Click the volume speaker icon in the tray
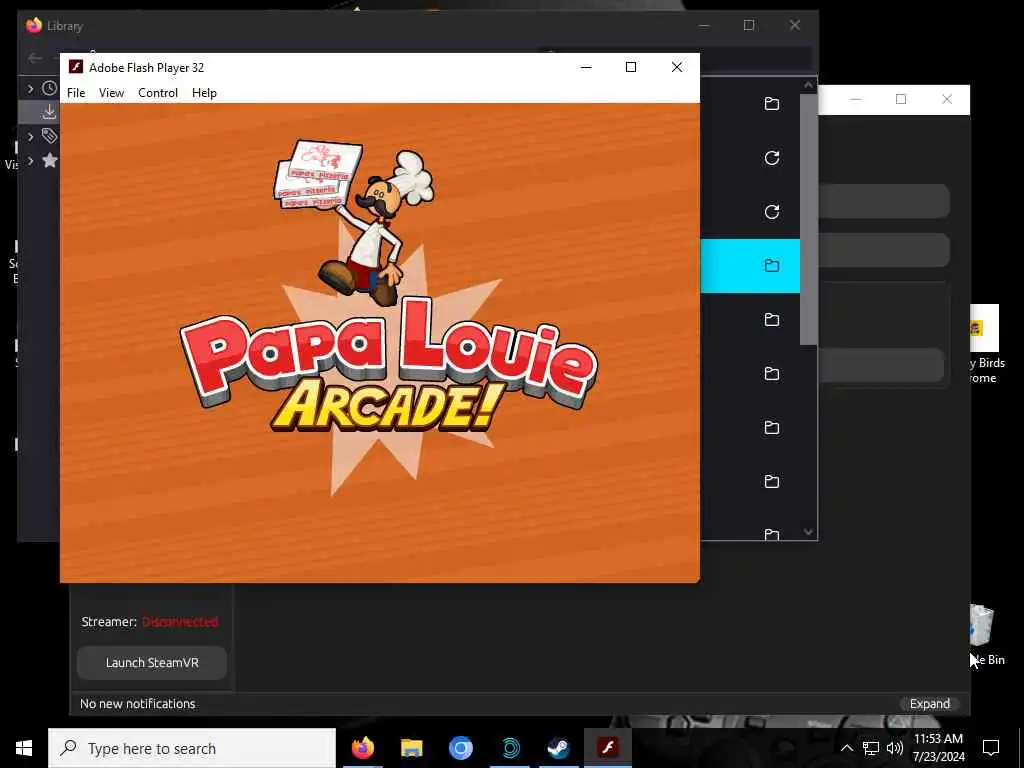Viewport: 1024px width, 768px height. [x=895, y=748]
